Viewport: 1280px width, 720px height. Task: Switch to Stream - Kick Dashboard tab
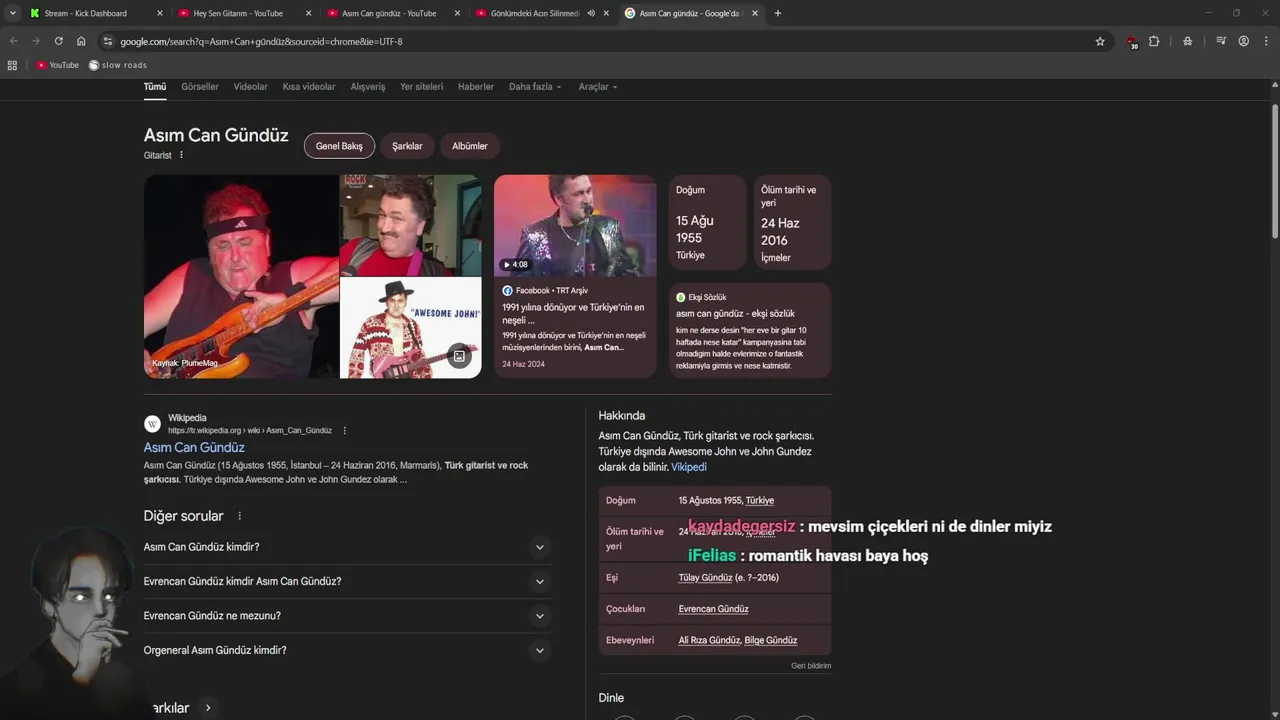pyautogui.click(x=86, y=13)
